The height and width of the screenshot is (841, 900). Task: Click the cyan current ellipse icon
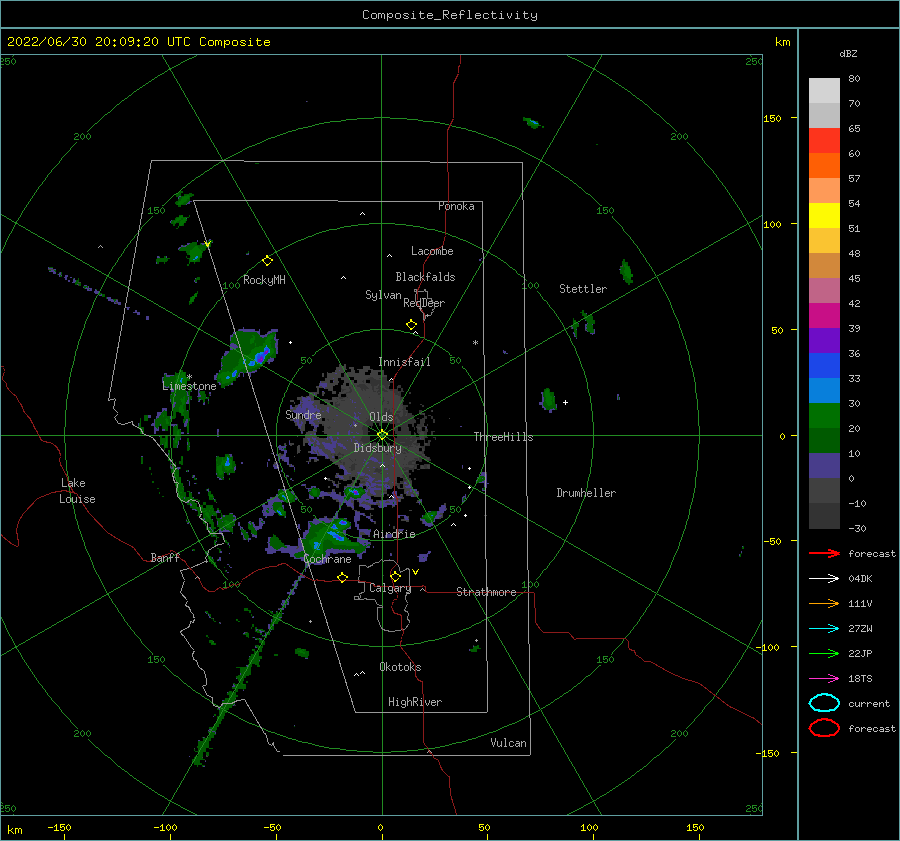coord(824,703)
